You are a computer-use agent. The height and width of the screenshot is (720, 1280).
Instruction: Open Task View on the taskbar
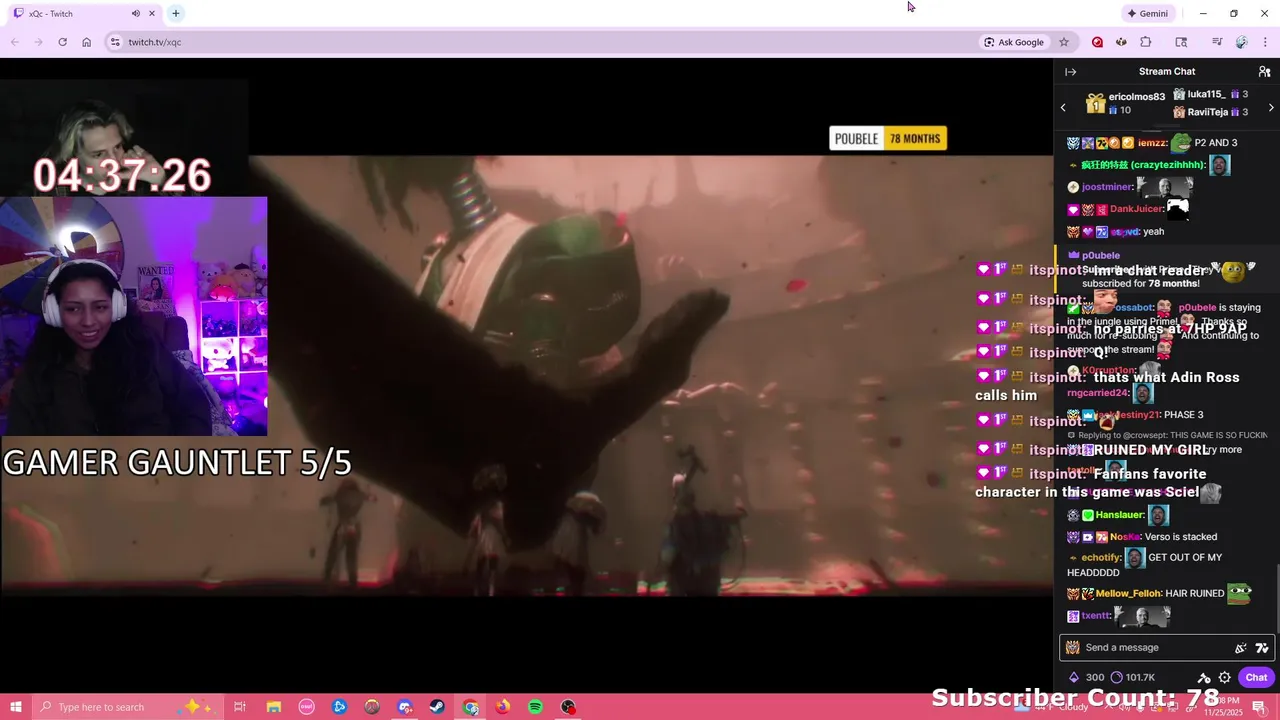240,707
